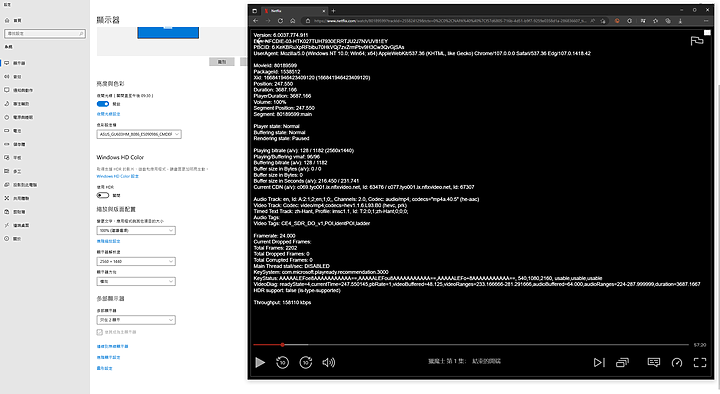
Task: Open Edge Settings and more menu
Action: click(706, 21)
